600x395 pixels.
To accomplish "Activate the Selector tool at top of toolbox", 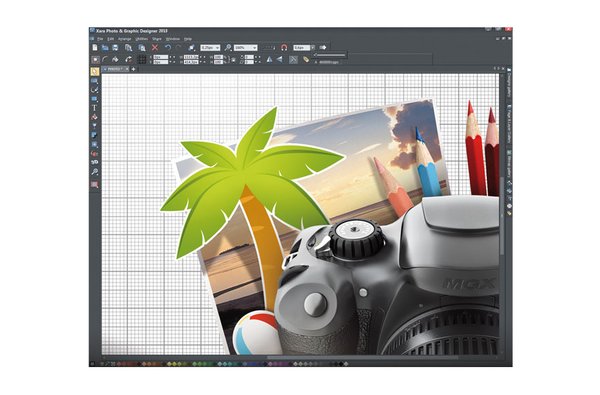I will tap(95, 72).
